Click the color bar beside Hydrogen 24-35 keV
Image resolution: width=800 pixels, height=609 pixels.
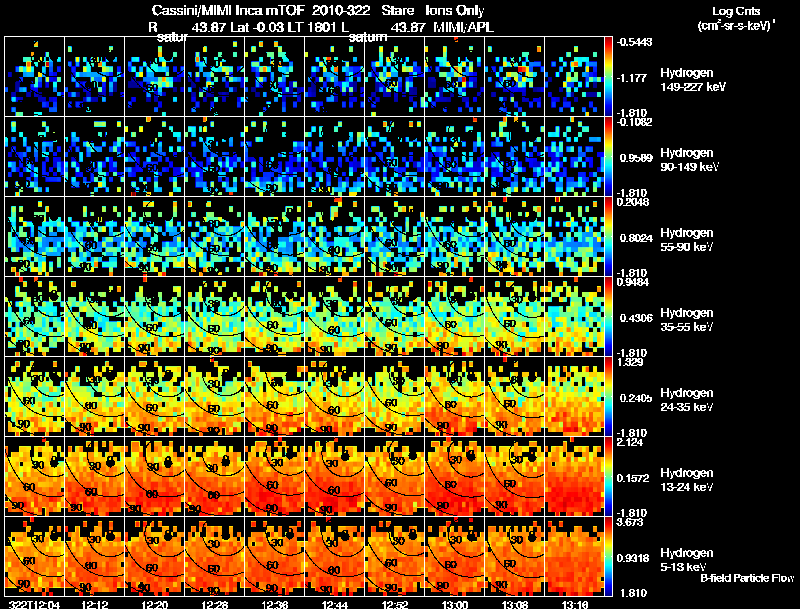pos(608,397)
